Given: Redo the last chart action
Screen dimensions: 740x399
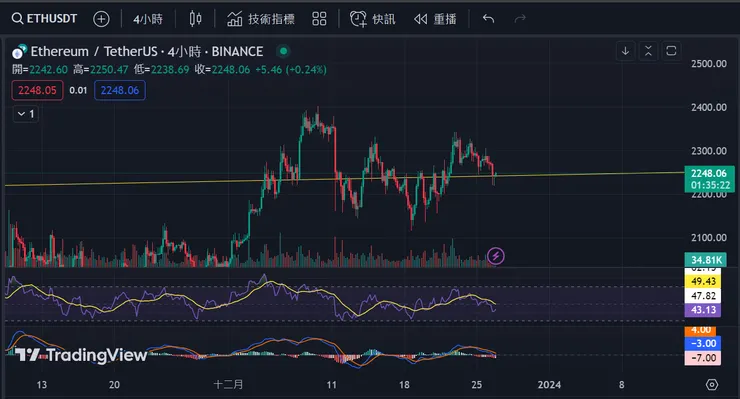Looking at the screenshot, I should pyautogui.click(x=520, y=19).
